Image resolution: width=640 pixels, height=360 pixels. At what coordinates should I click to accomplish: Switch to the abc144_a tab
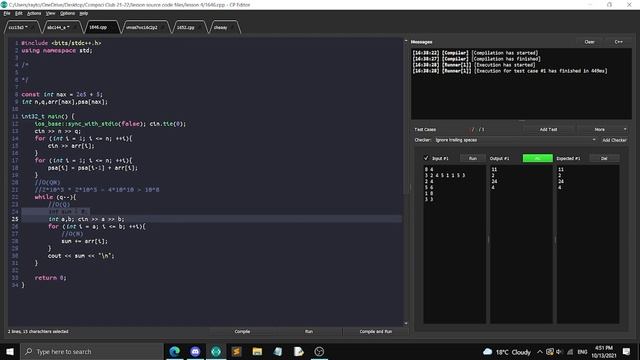coord(61,27)
